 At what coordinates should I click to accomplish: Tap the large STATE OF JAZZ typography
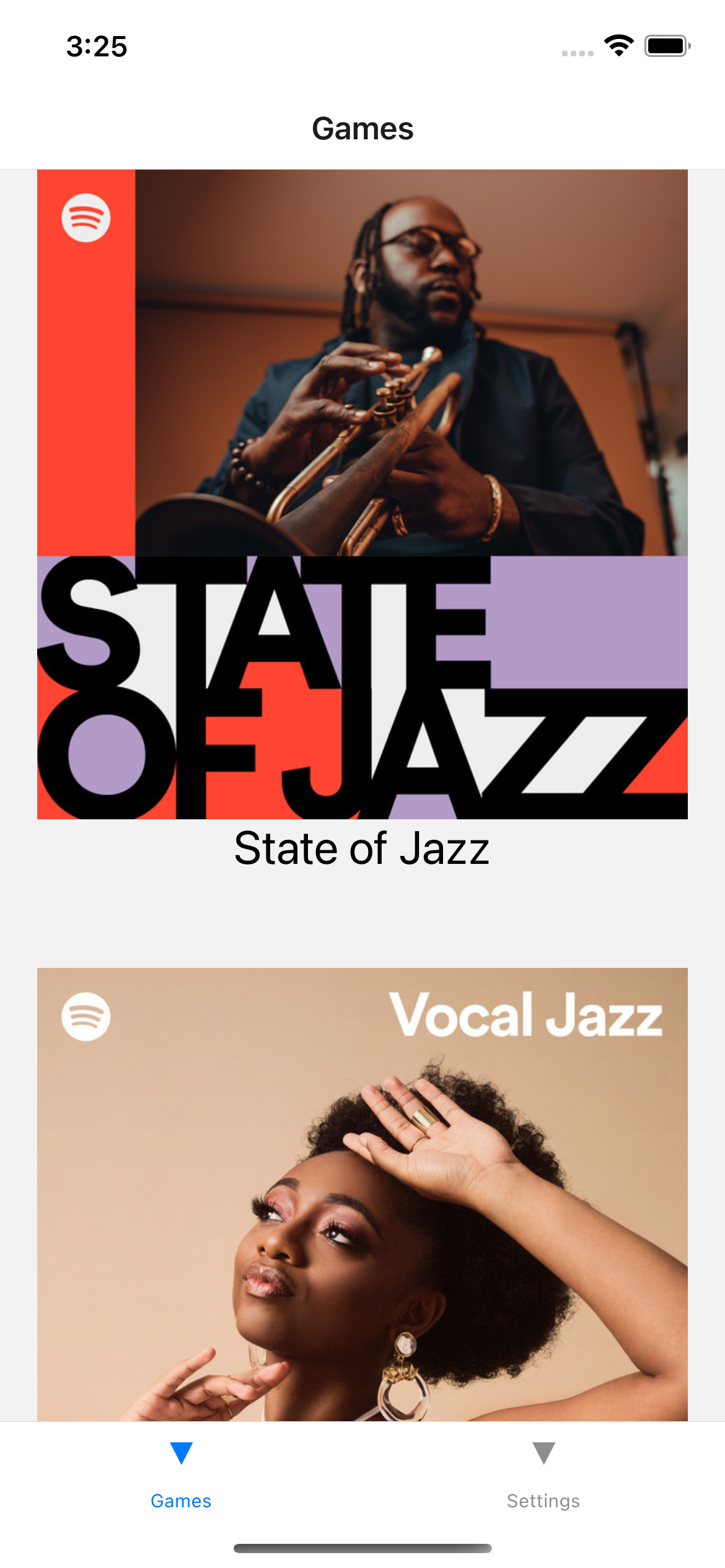click(x=362, y=687)
